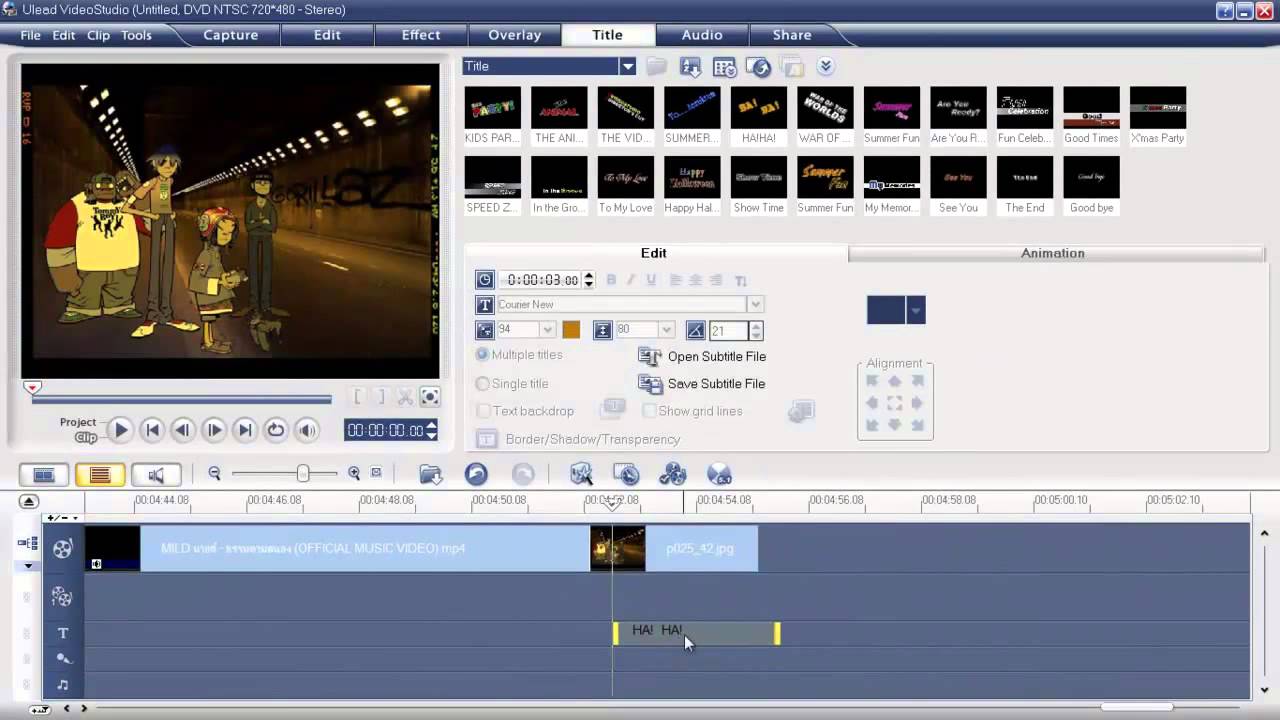
Task: Go to the Share step
Action: click(792, 34)
